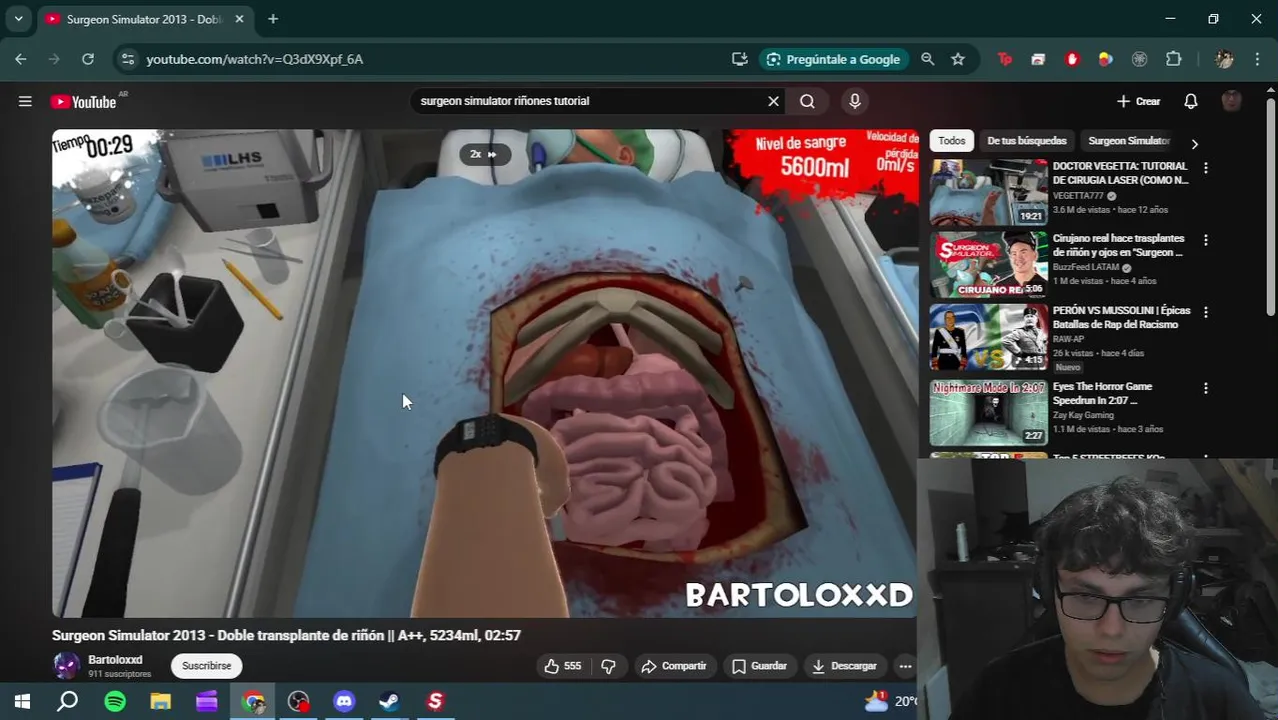Open options for PERÓN VS MUSSOLINI video
This screenshot has height=720, width=1278.
pyautogui.click(x=1206, y=312)
